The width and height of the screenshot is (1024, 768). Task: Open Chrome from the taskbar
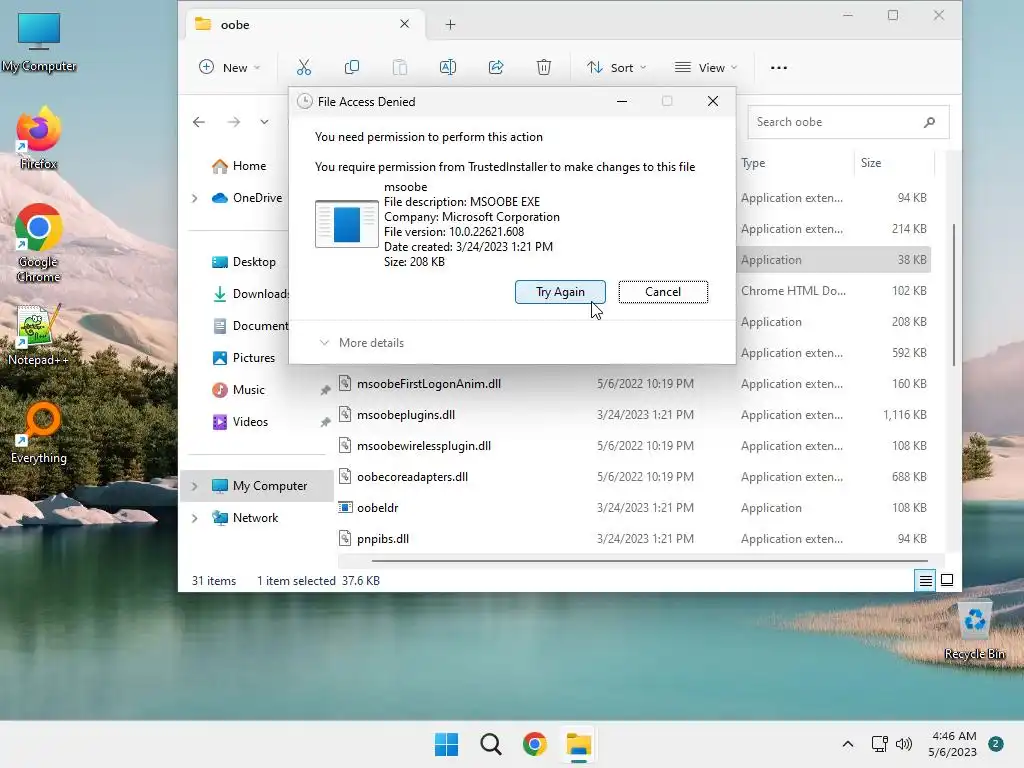[x=534, y=744]
